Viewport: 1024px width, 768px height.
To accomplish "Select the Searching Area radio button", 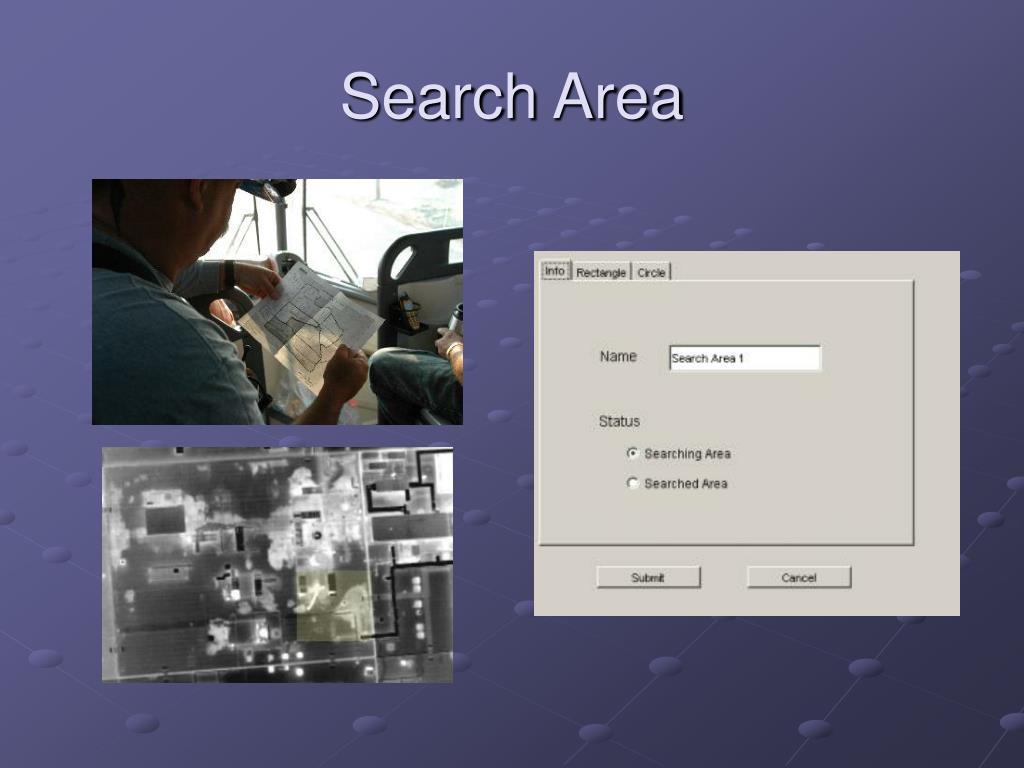I will coord(632,453).
